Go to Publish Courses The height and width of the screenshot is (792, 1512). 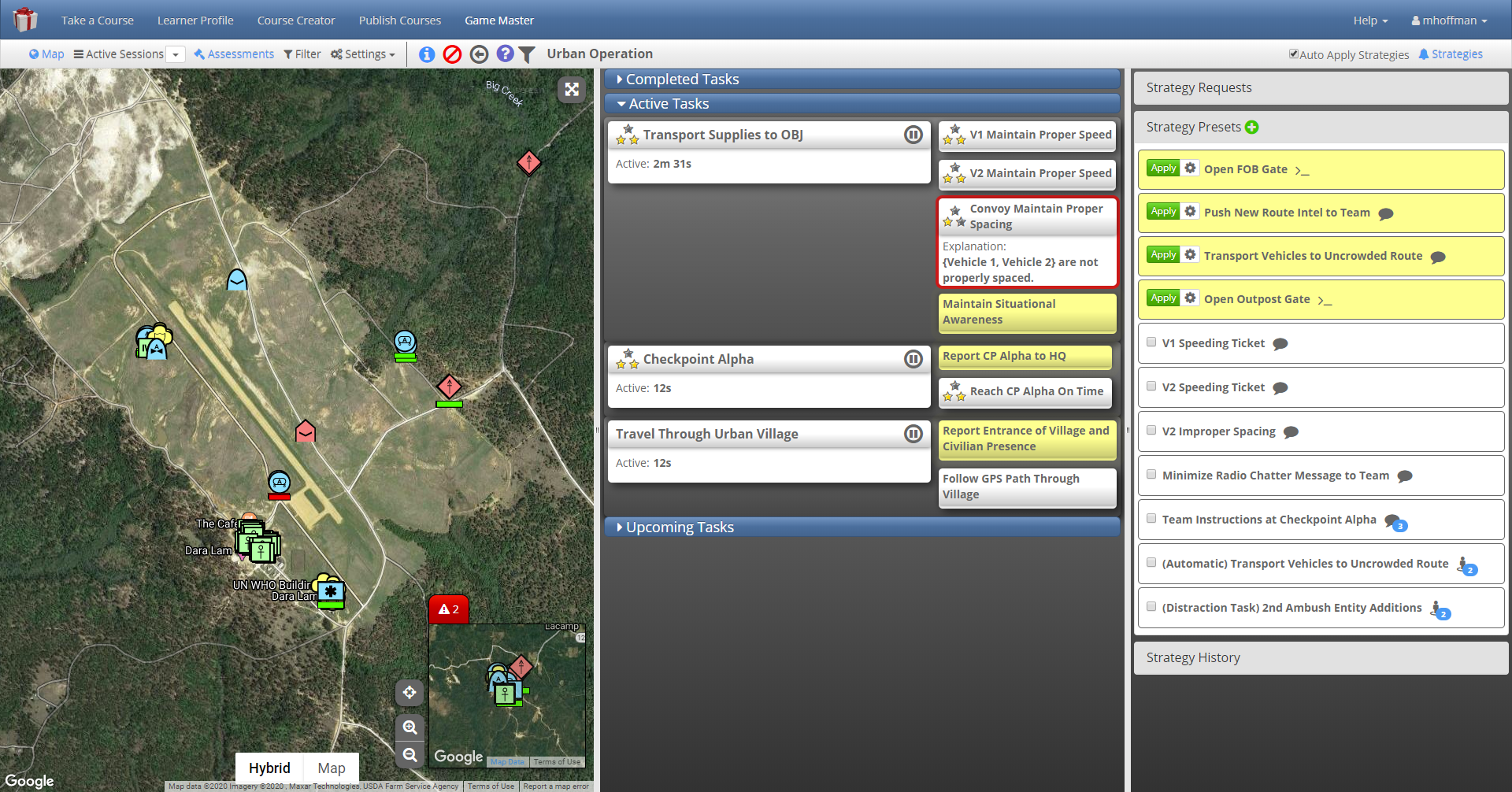pos(400,20)
